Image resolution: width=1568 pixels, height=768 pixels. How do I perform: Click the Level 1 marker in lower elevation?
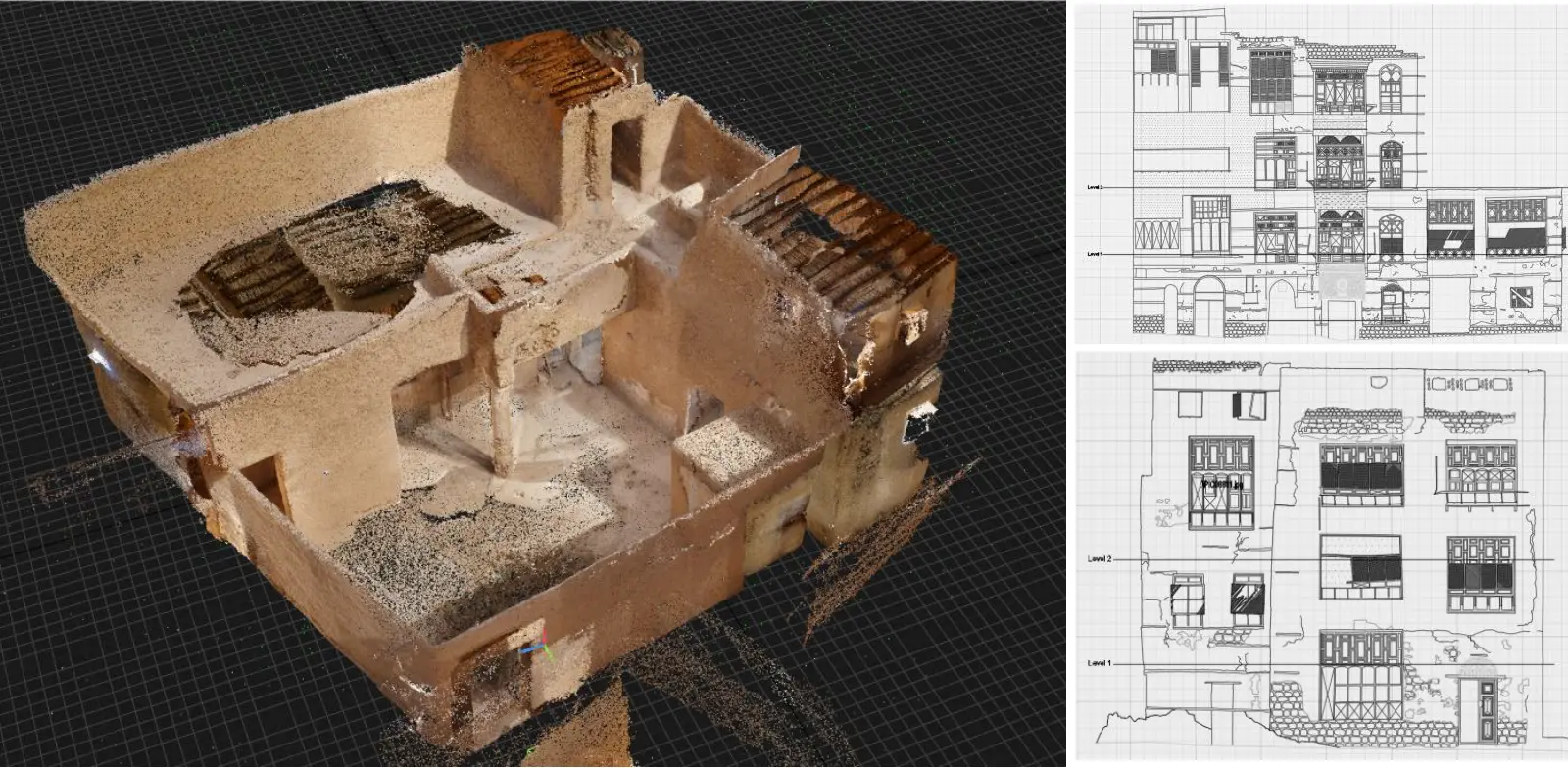[1100, 663]
